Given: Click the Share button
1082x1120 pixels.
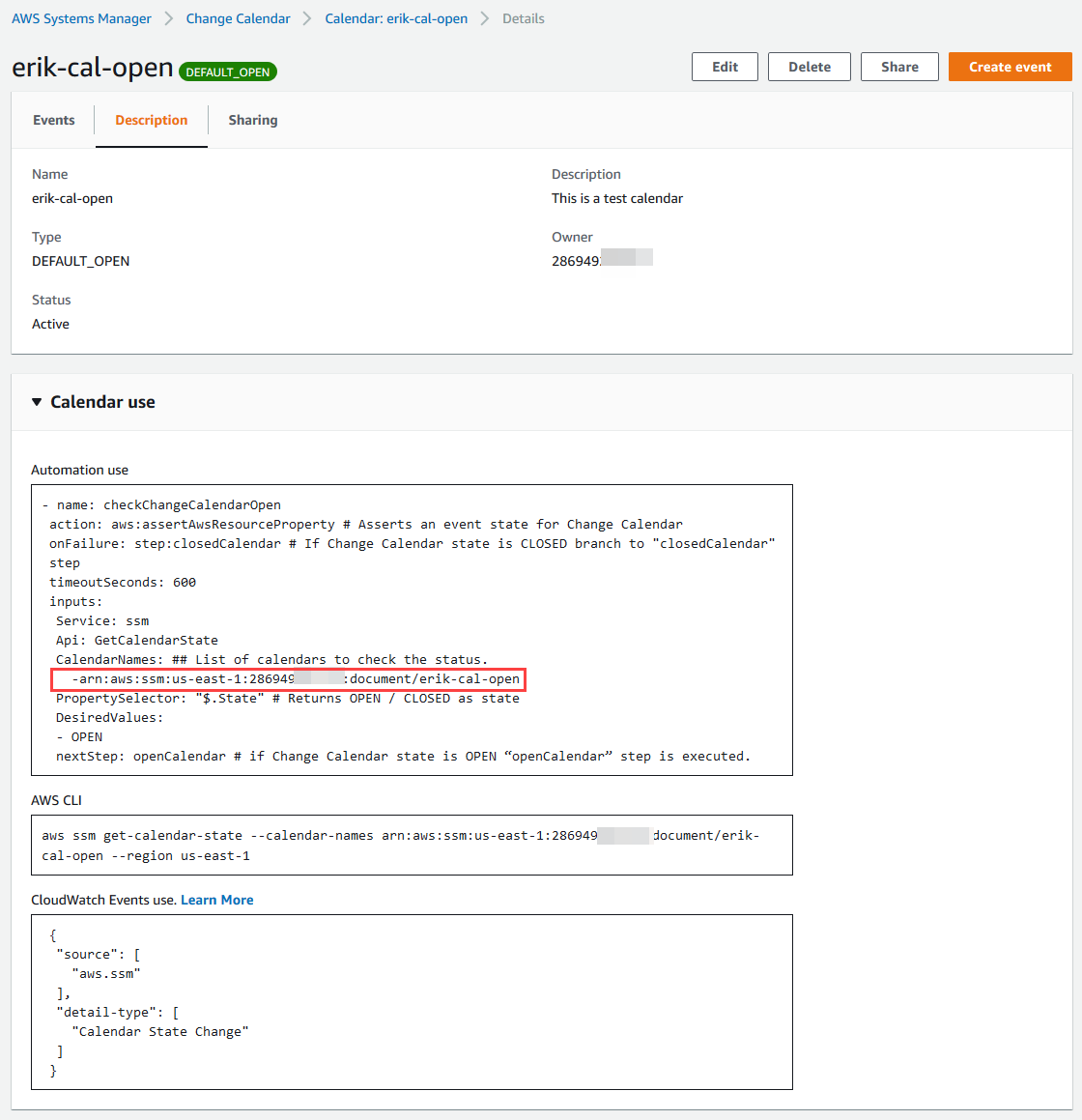Looking at the screenshot, I should tap(899, 67).
